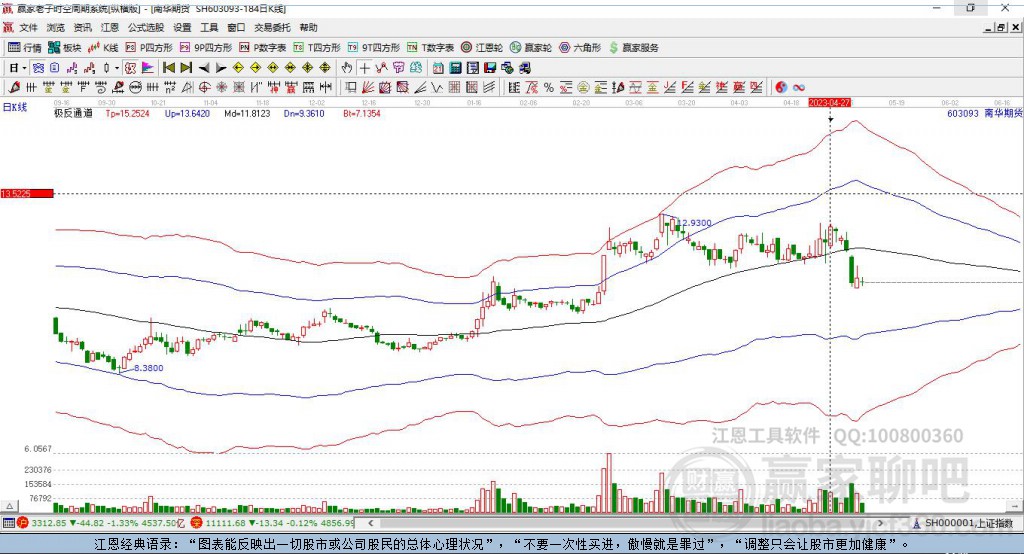Select the red pencil drawing tool
Image resolution: width=1024 pixels, height=554 pixels.
click(x=14, y=87)
